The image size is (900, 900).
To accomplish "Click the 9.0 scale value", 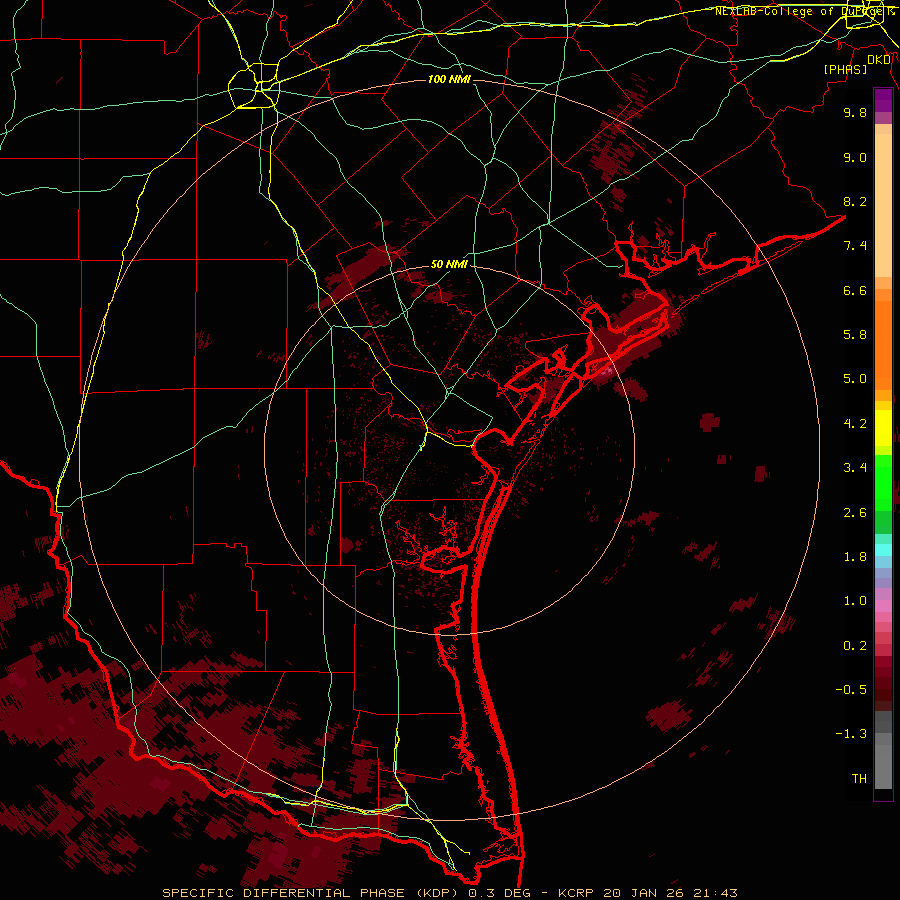I will [855, 157].
